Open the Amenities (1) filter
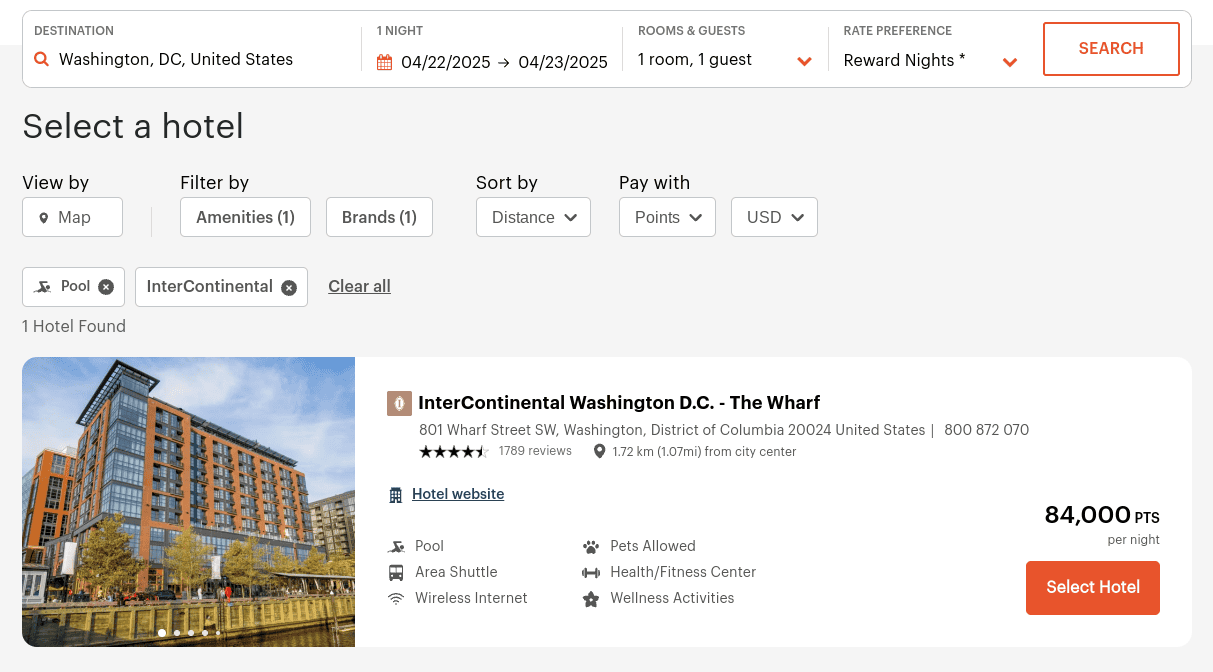Viewport: 1213px width, 672px height. [x=245, y=217]
